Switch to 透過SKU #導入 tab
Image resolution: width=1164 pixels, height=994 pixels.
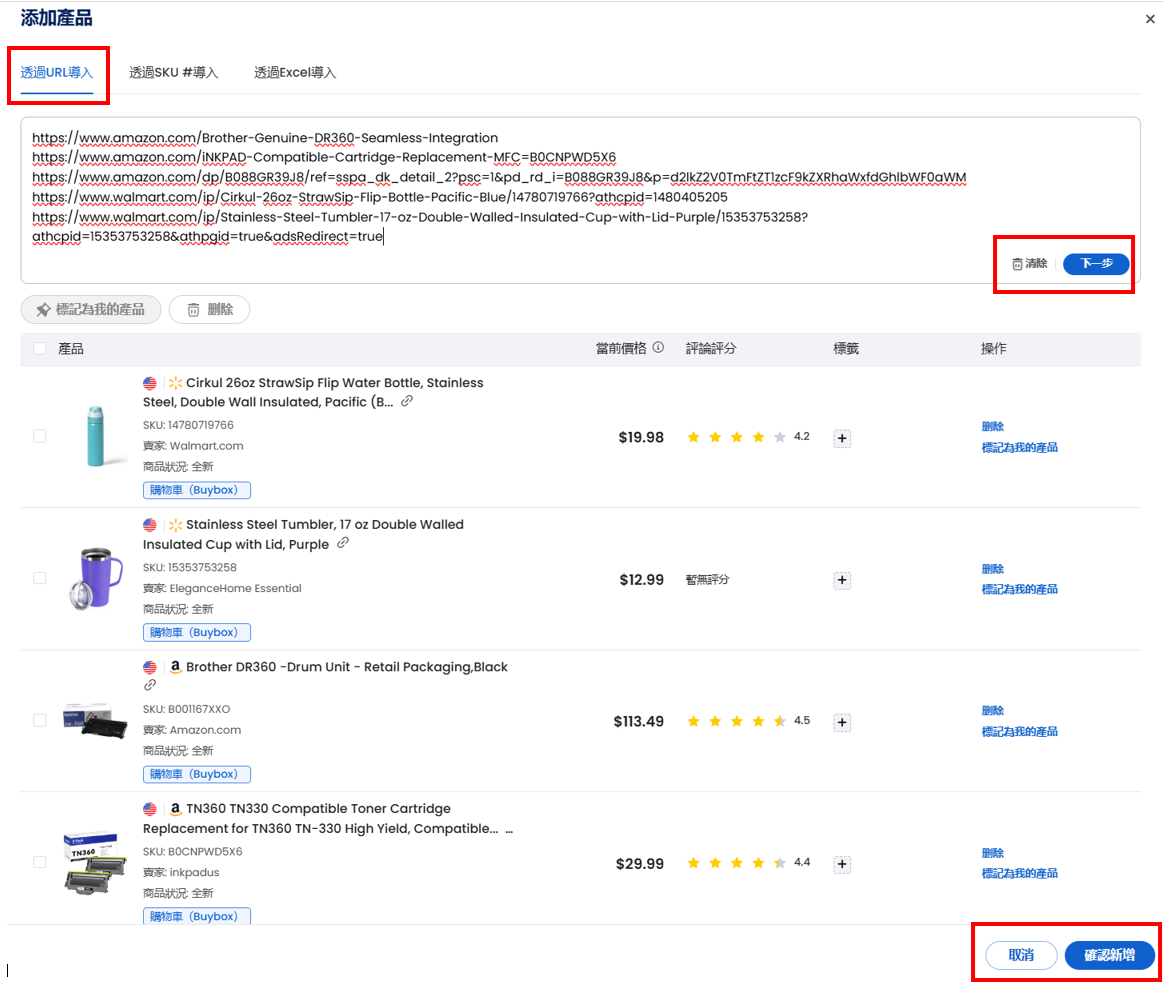(174, 73)
